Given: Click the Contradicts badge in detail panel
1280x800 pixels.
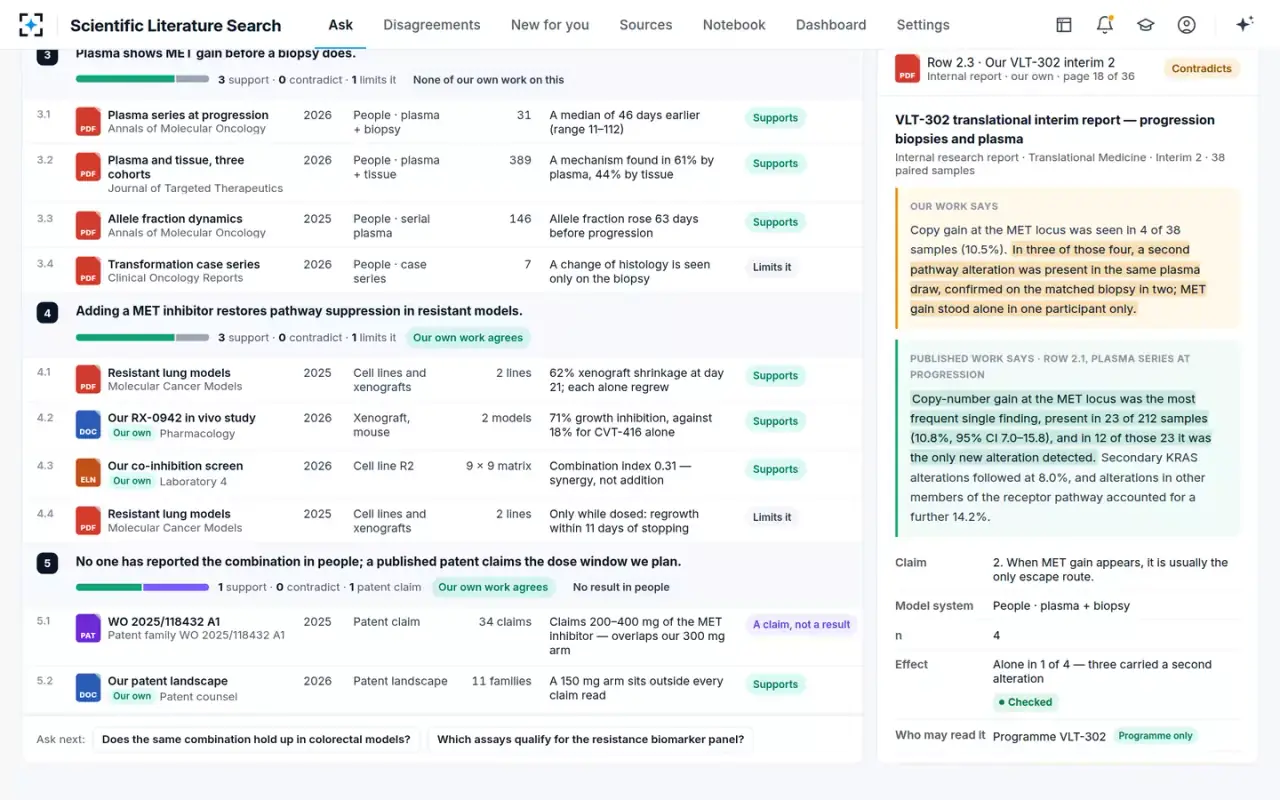Looking at the screenshot, I should point(1201,69).
